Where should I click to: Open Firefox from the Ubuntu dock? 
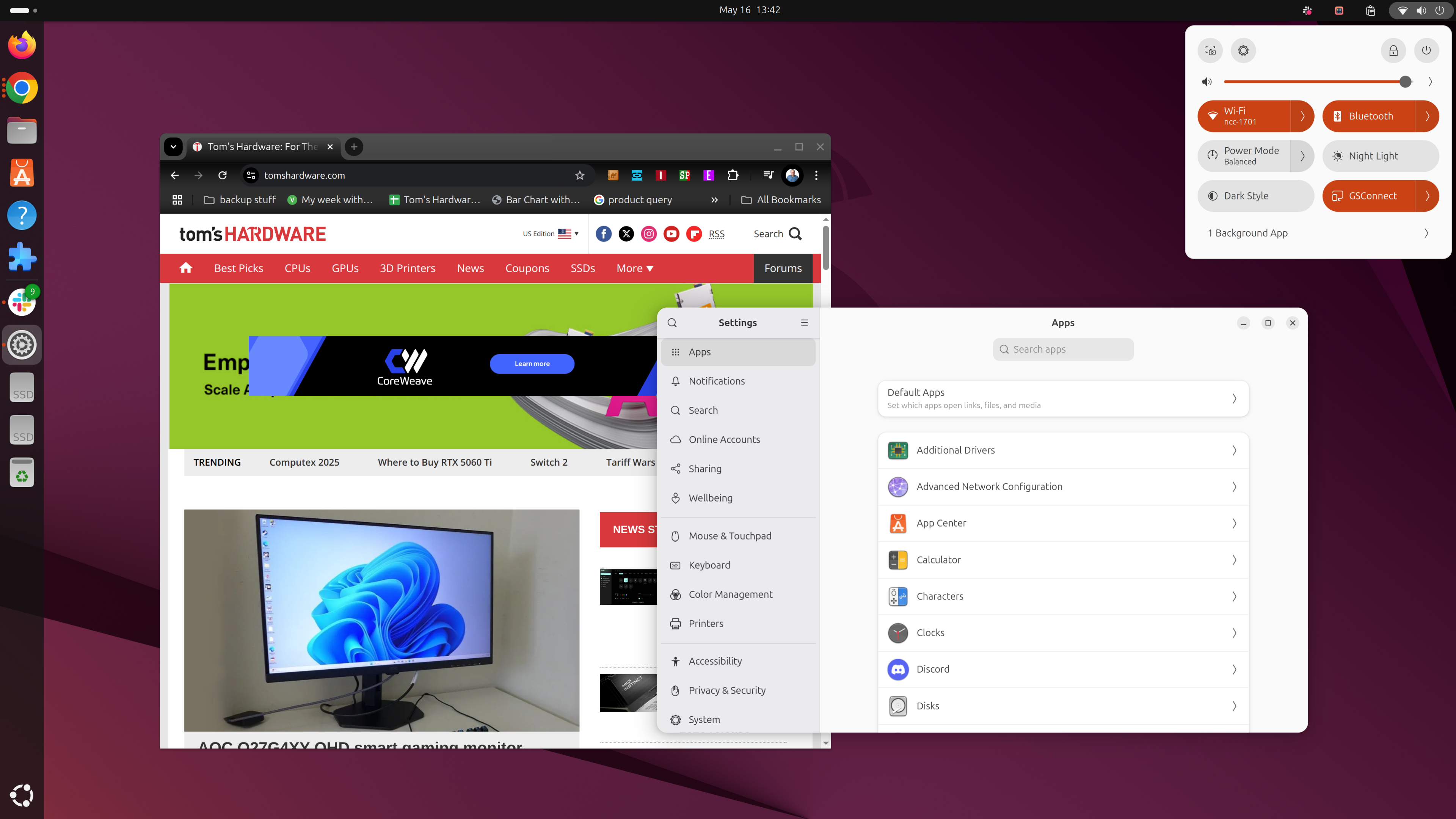[x=22, y=45]
